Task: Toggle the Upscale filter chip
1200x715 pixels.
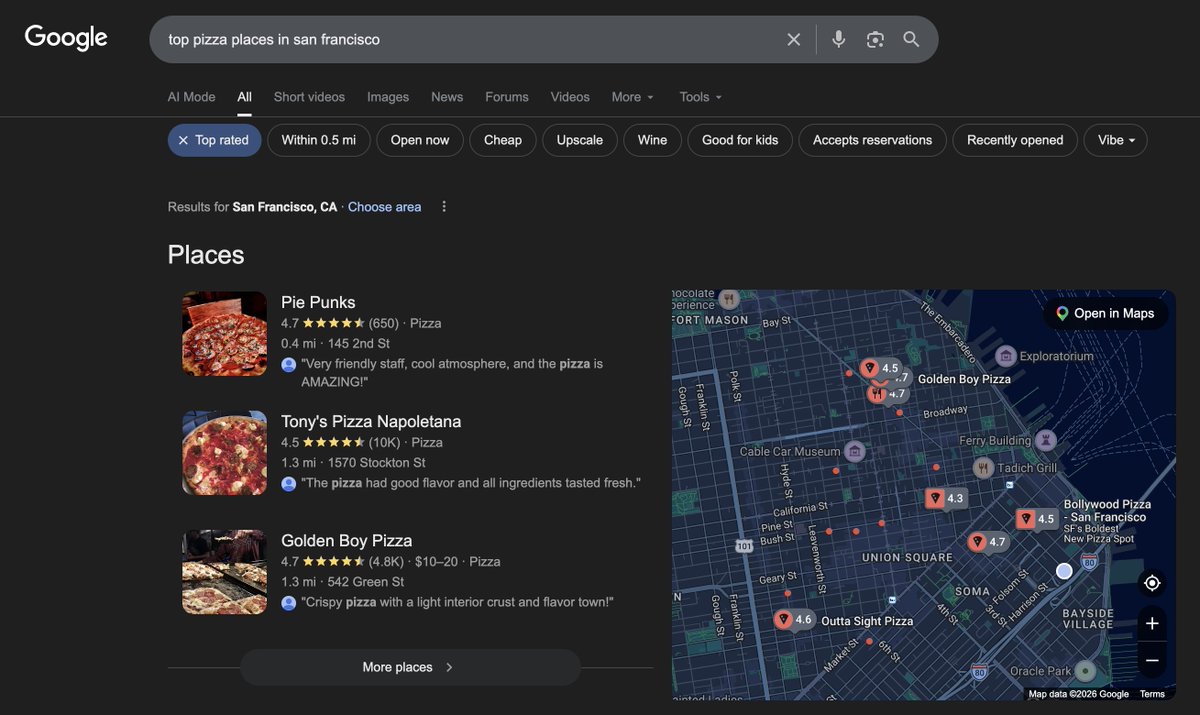Action: click(580, 140)
